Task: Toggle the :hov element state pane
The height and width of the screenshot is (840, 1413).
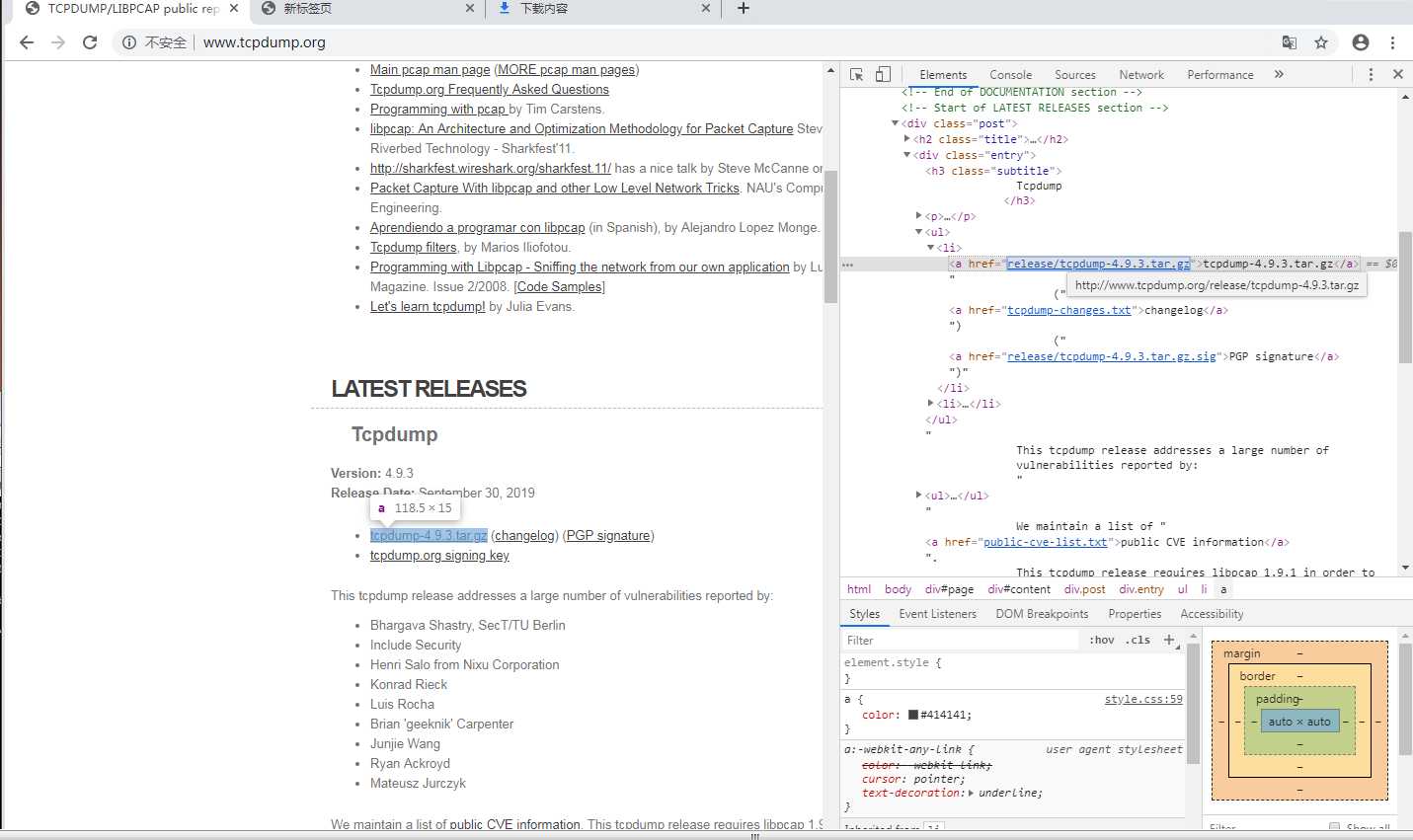Action: tap(1102, 640)
